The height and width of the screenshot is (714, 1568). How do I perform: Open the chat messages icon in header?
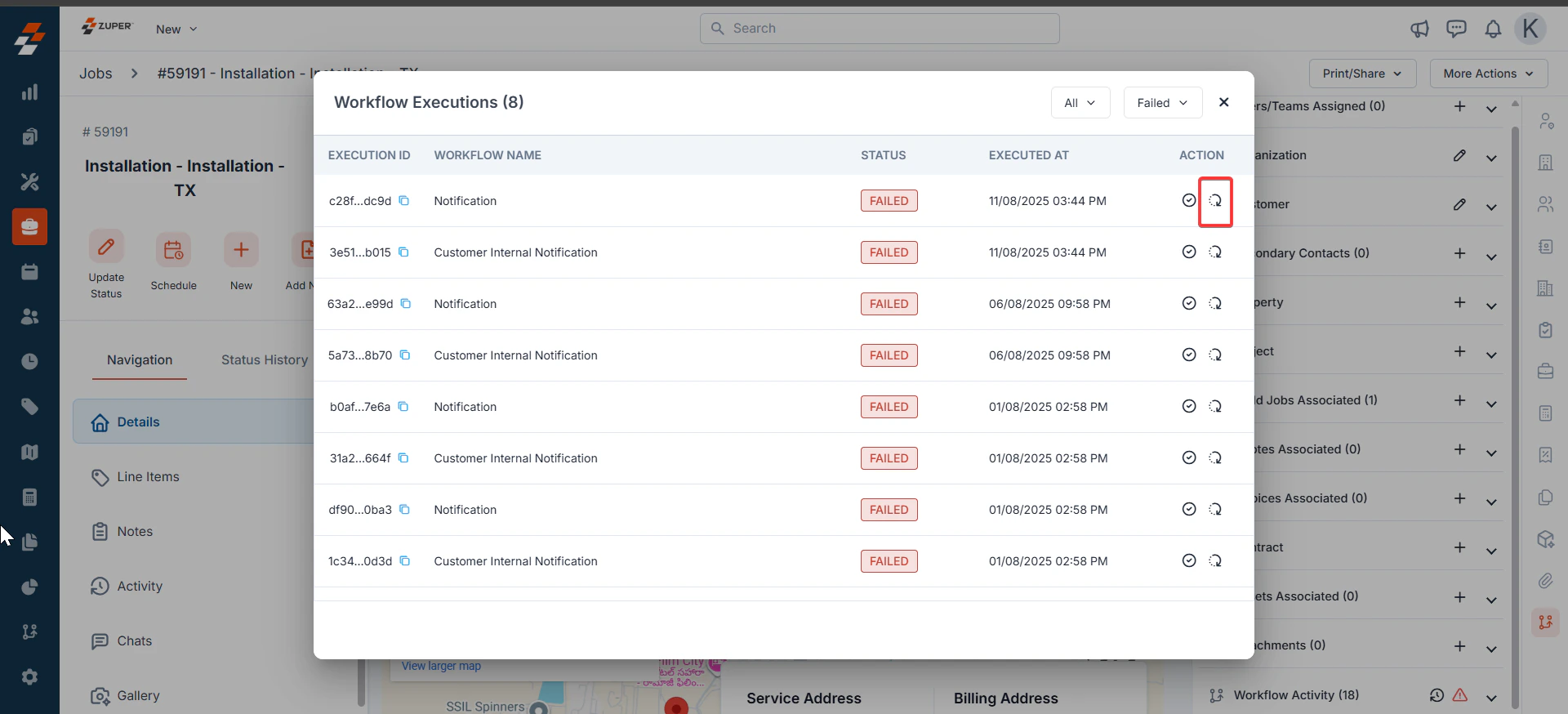1456,29
